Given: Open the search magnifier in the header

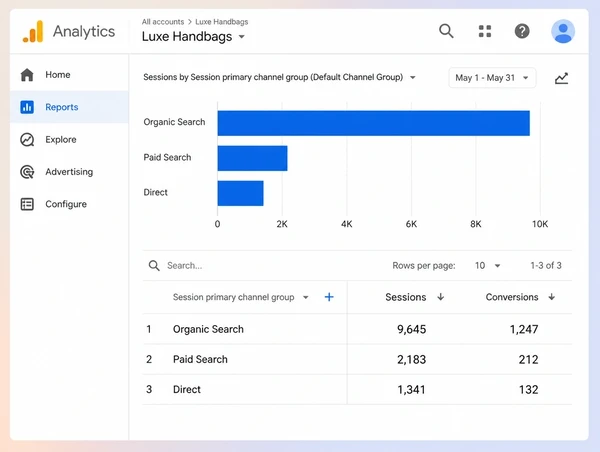Looking at the screenshot, I should pyautogui.click(x=446, y=31).
